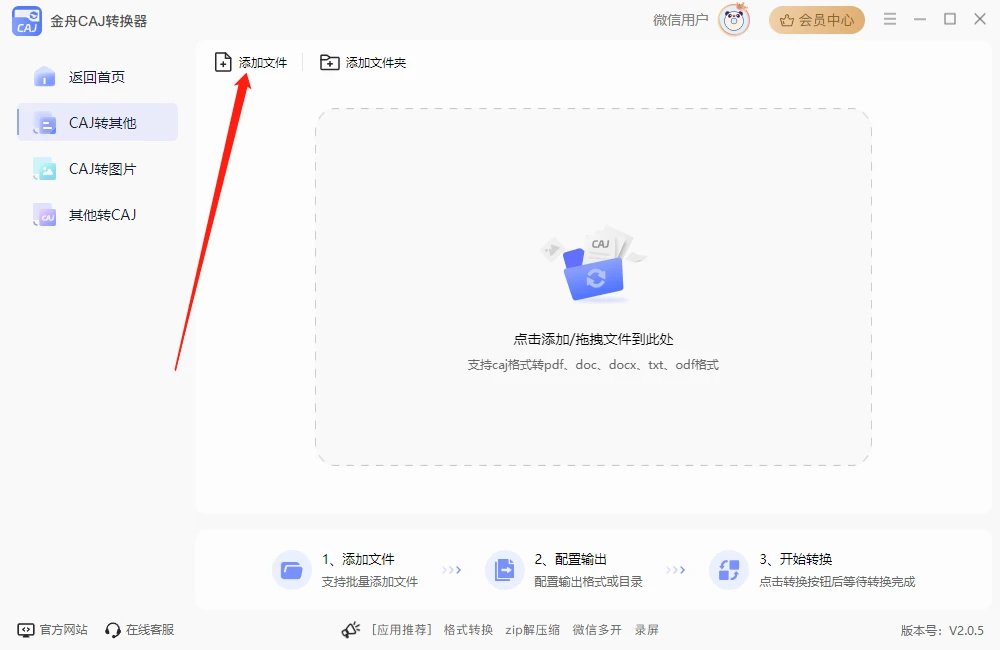
Task: Click the 配置输出格式或目录 description
Action: point(588,582)
